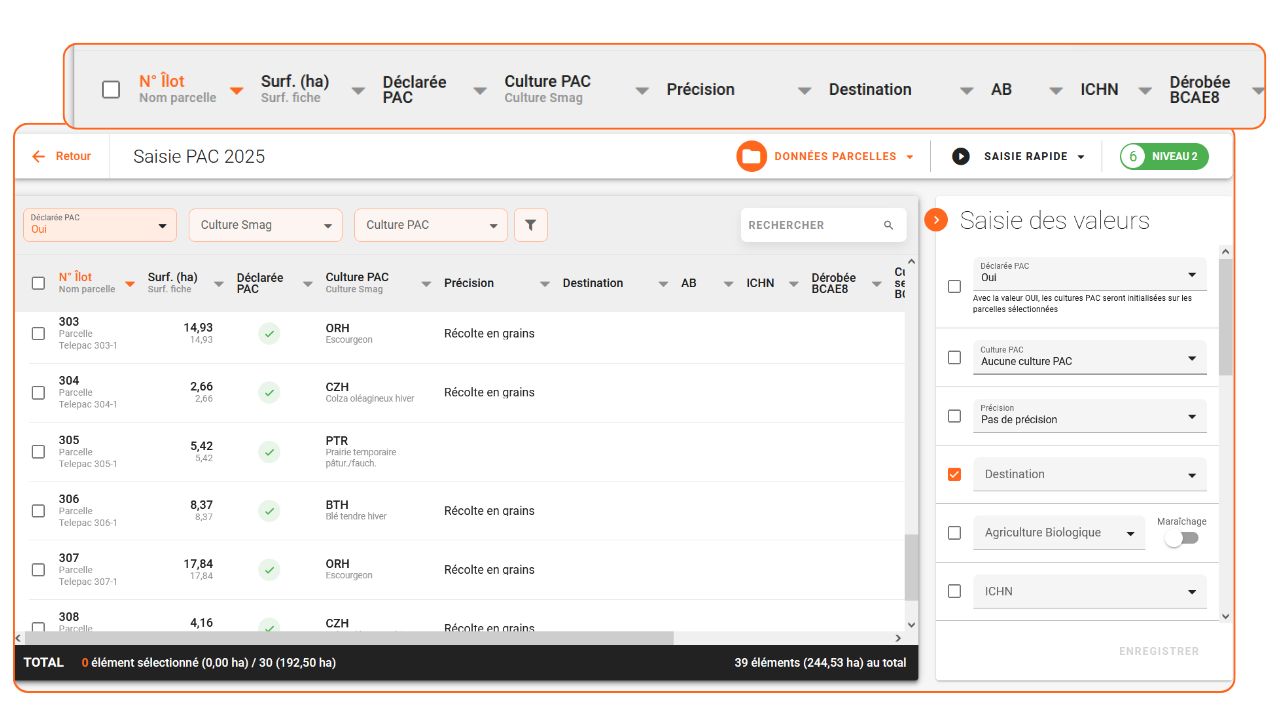This screenshot has width=1280, height=720.
Task: Click the AB column header in the grid
Action: pos(689,283)
